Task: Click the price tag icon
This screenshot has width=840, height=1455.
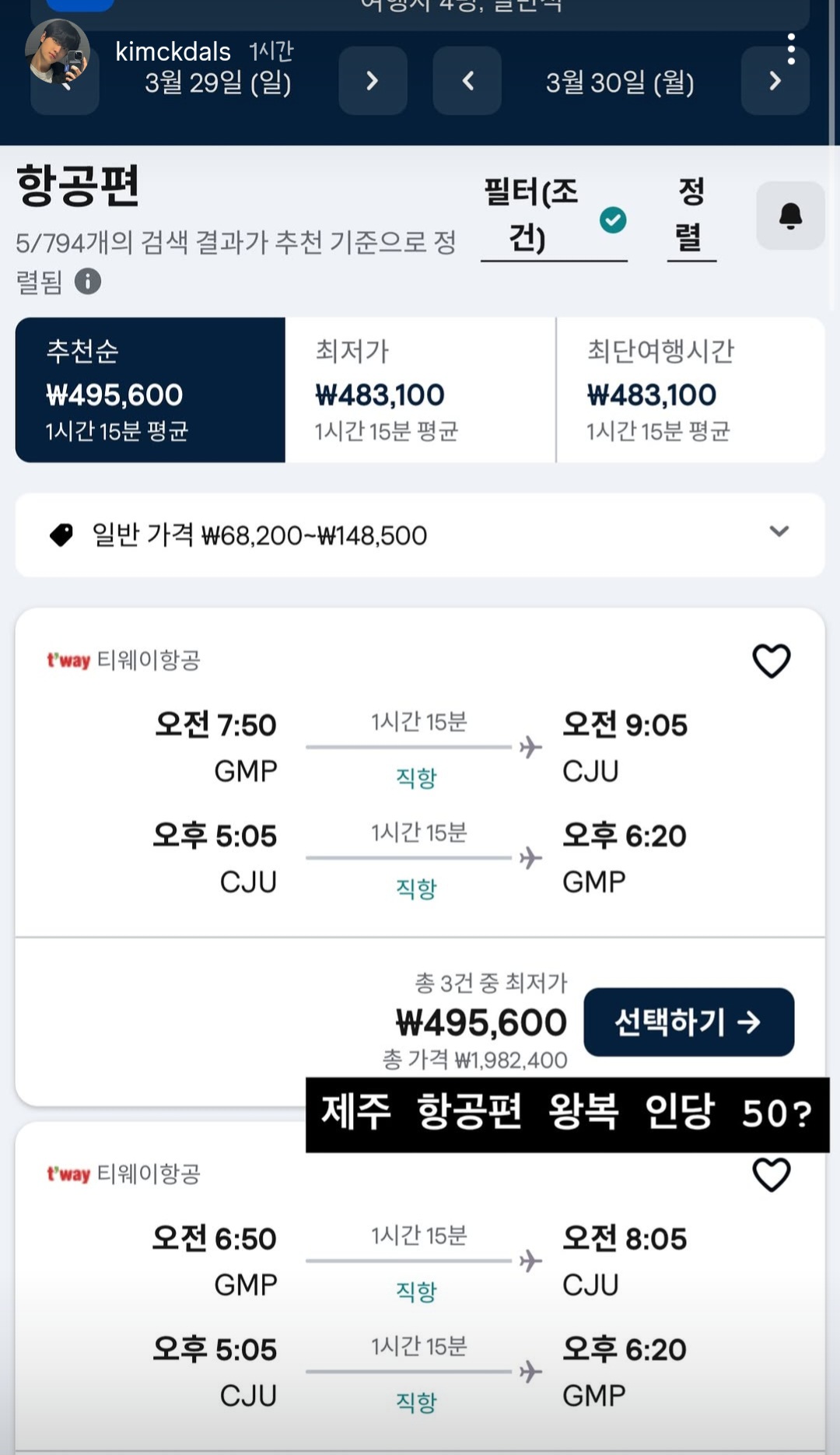Action: pos(61,535)
